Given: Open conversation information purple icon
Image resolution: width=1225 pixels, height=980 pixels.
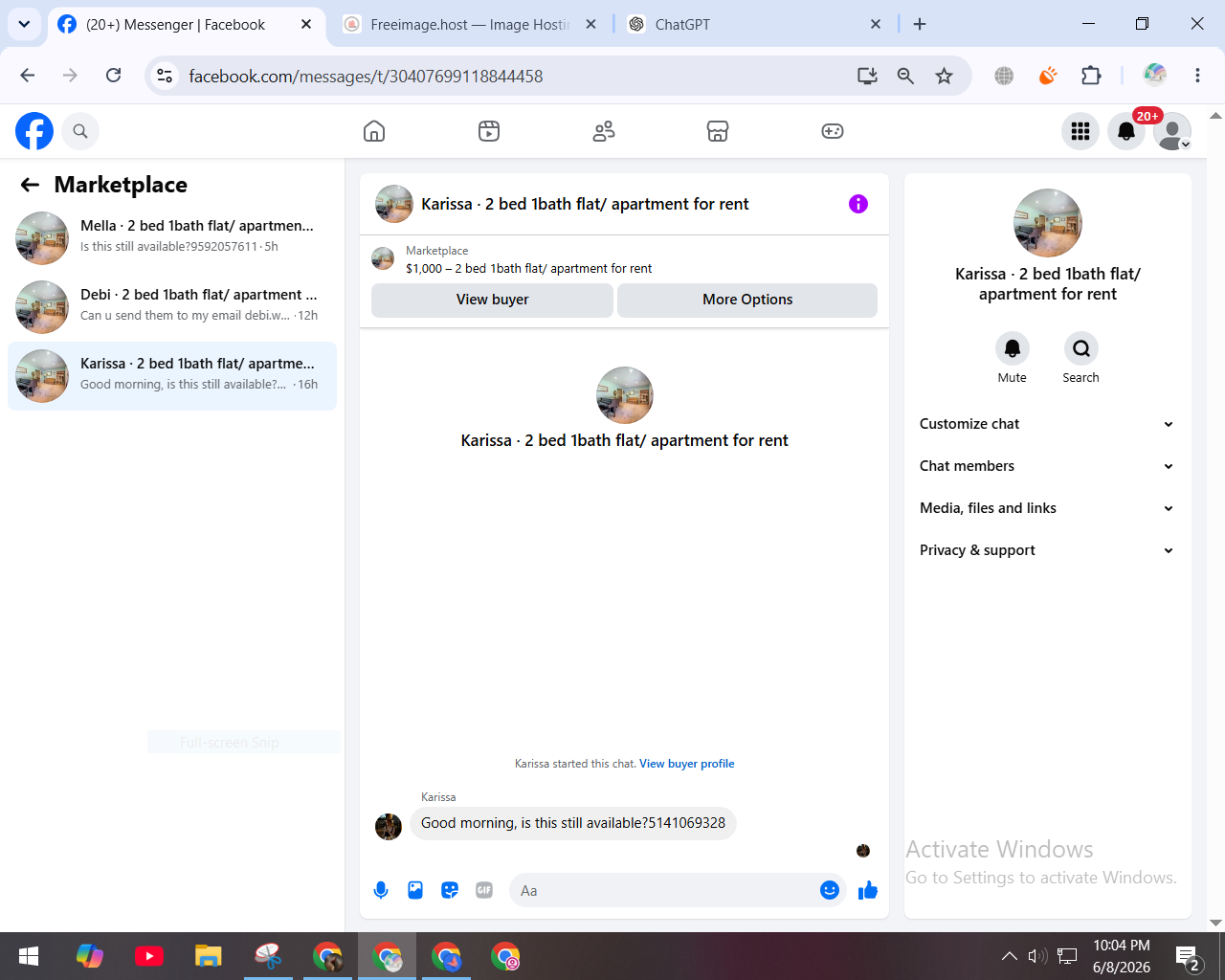Looking at the screenshot, I should coord(858,204).
